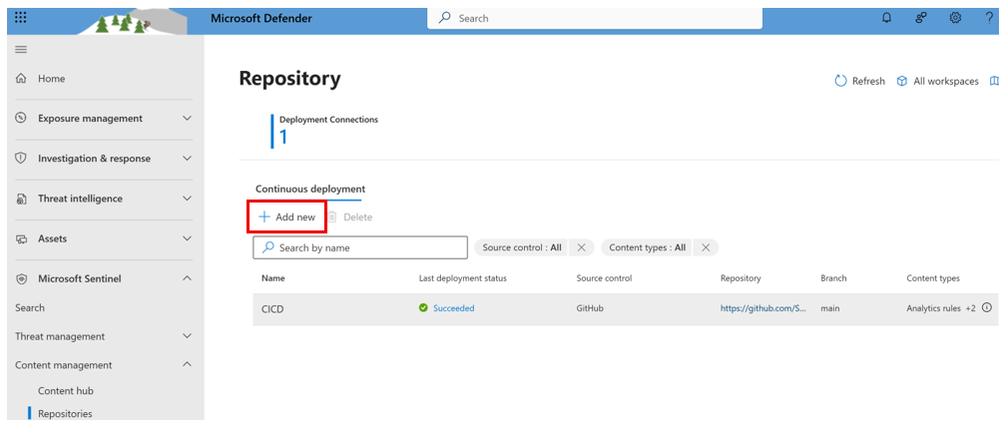This screenshot has height=424, width=999.
Task: Click the notifications bell icon
Action: point(886,18)
